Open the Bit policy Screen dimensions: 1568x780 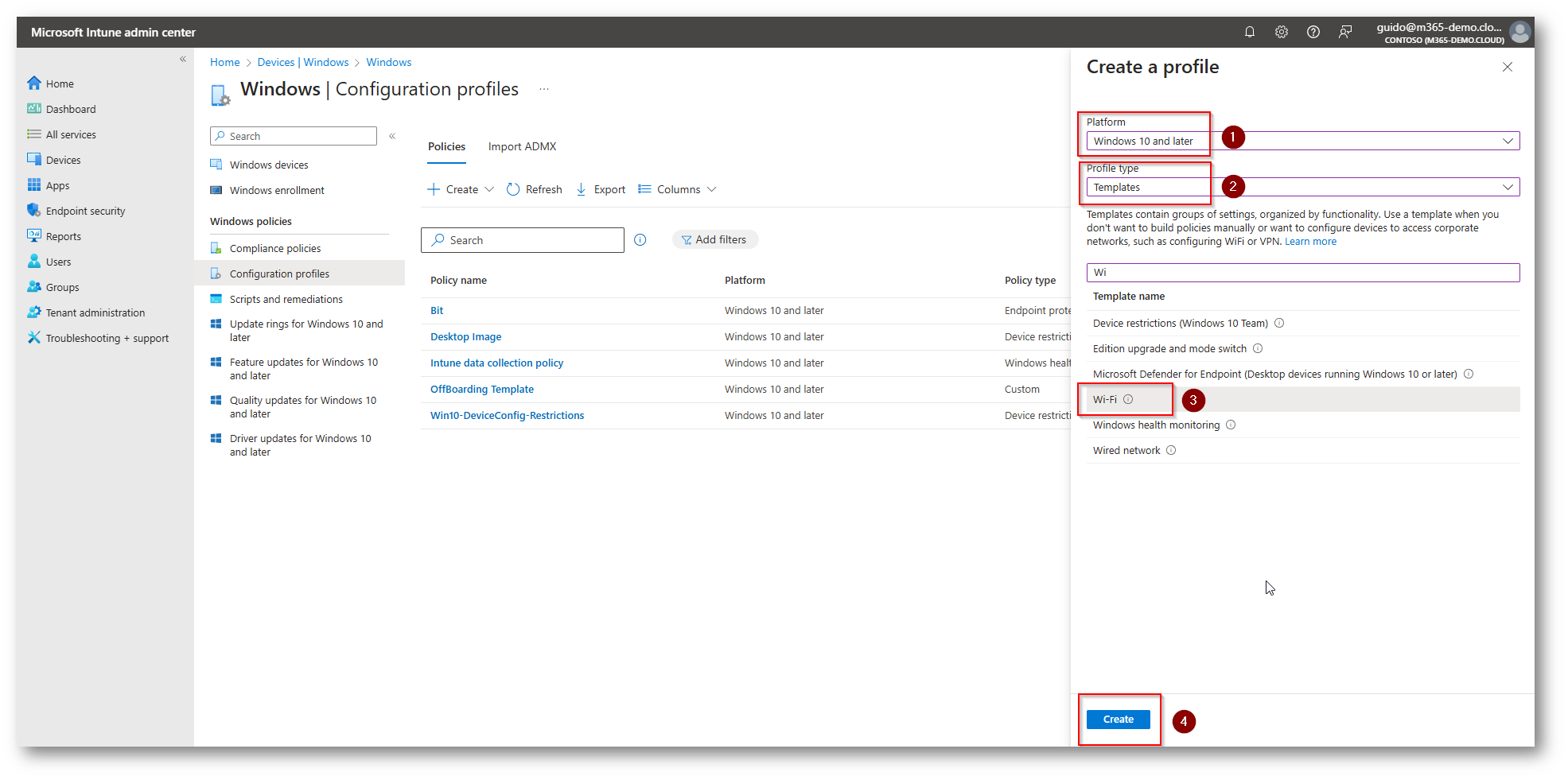tap(437, 310)
